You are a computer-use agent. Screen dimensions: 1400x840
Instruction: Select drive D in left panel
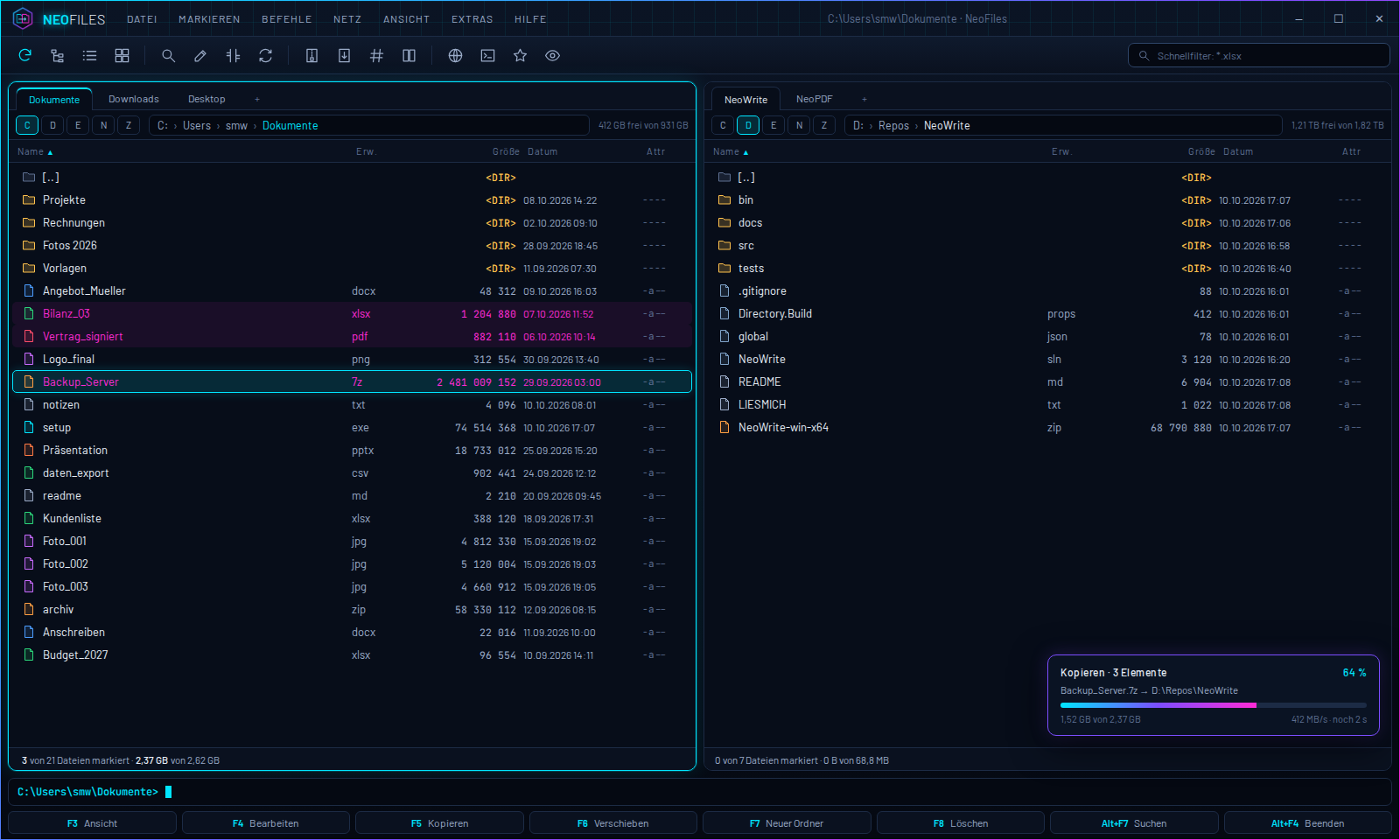coord(52,125)
